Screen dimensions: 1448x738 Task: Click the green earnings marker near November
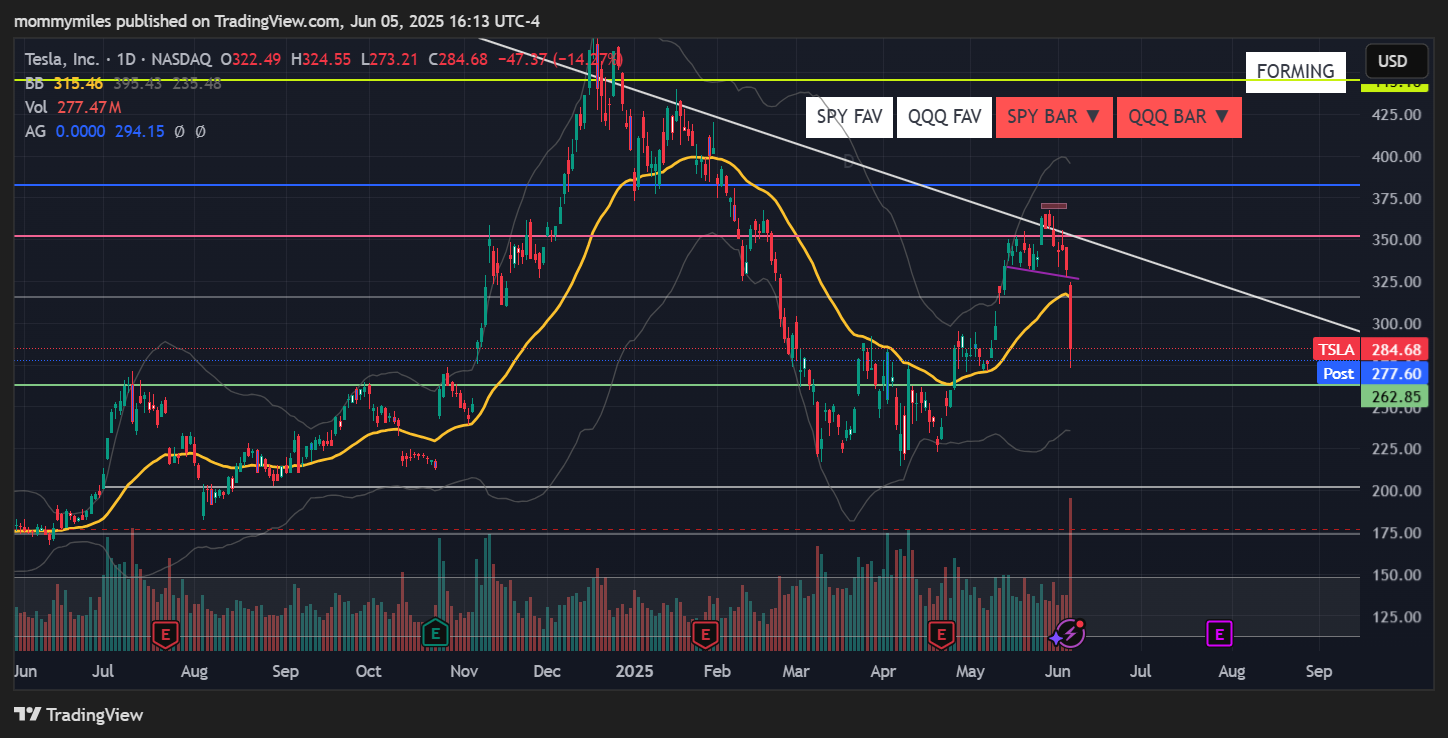coord(435,633)
